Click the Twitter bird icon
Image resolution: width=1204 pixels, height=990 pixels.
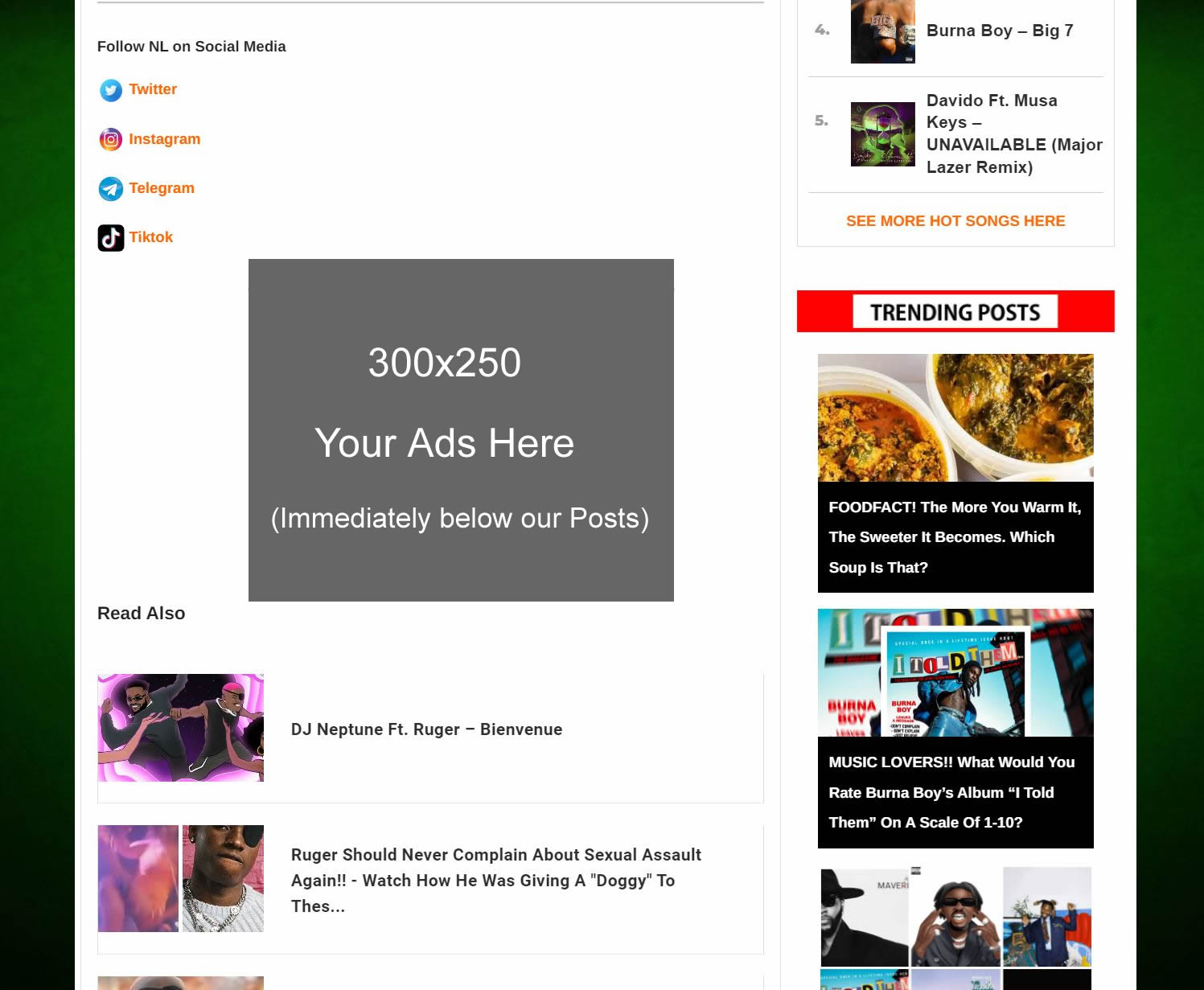pyautogui.click(x=111, y=90)
